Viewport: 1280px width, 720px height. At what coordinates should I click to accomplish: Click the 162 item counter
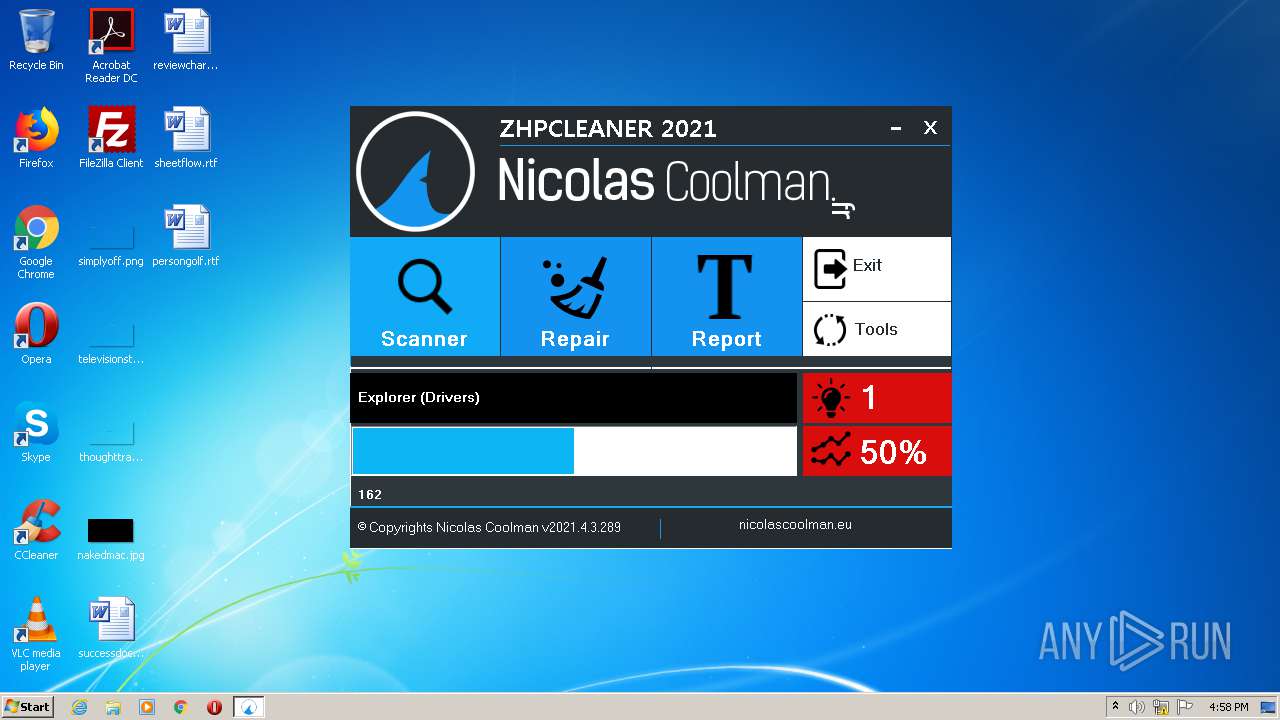(x=370, y=494)
